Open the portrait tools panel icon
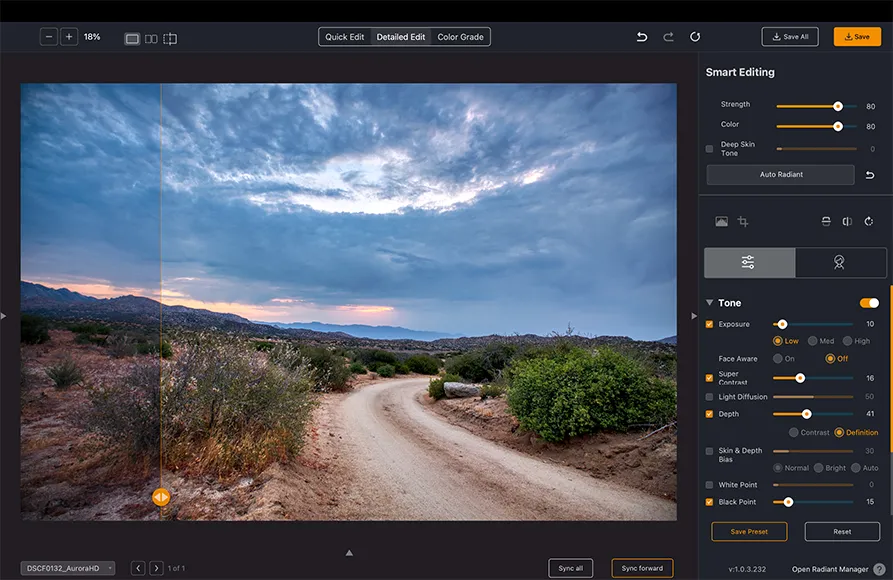This screenshot has width=893, height=580. 840,262
